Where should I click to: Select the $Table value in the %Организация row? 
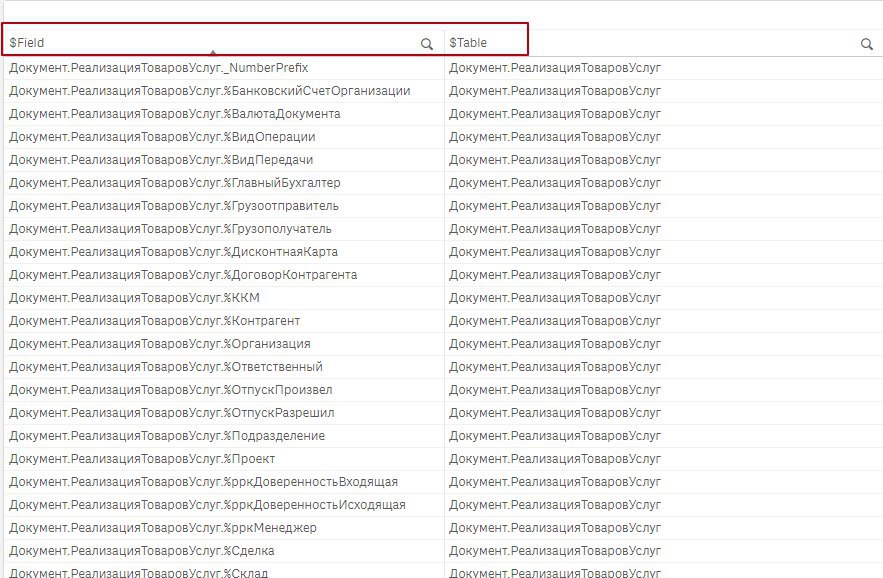[x=555, y=344]
